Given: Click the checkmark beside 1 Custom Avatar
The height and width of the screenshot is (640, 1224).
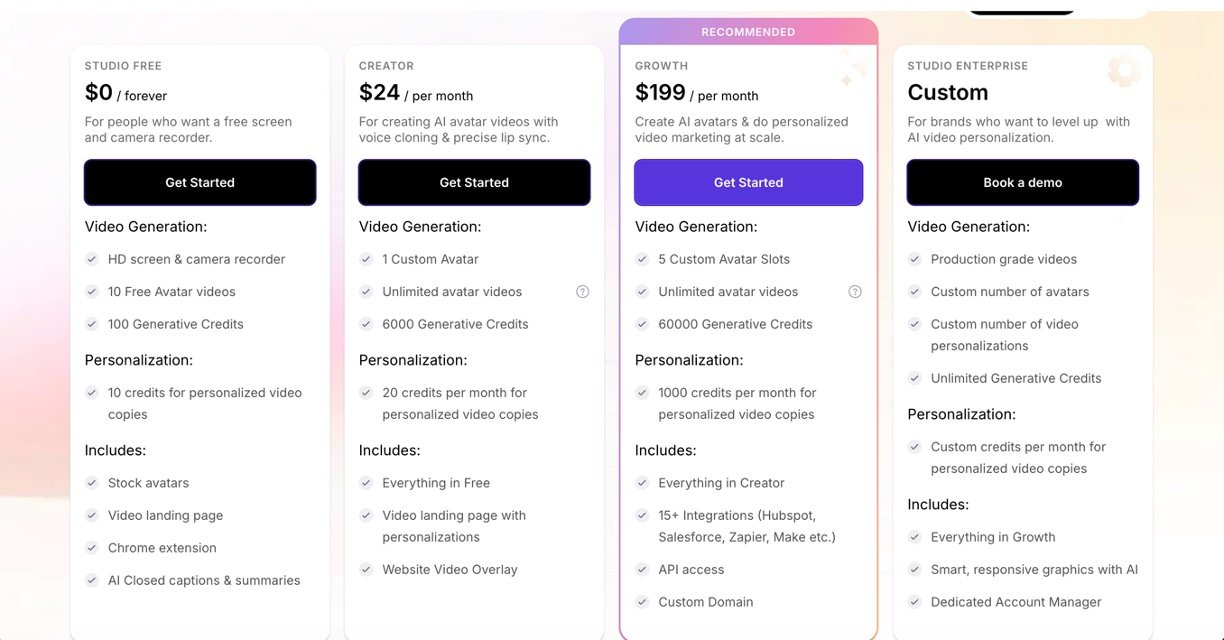Looking at the screenshot, I should (366, 259).
